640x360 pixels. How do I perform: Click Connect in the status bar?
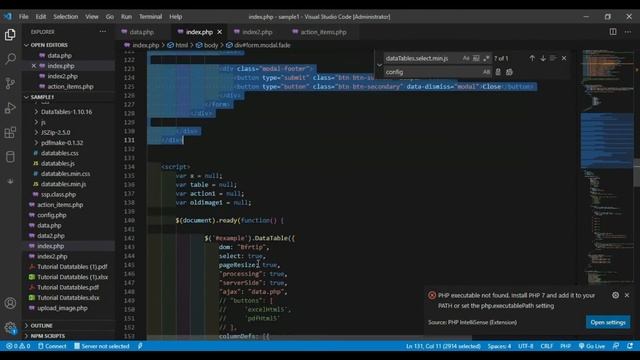point(52,346)
